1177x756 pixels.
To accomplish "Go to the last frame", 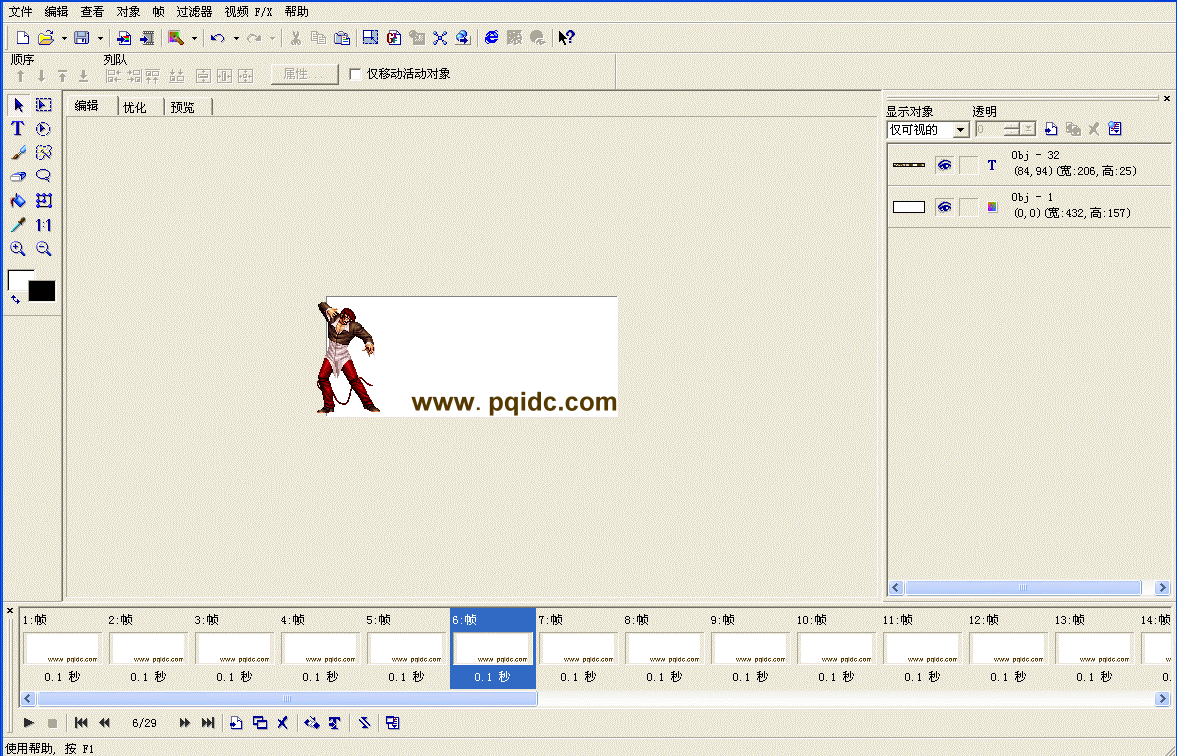I will click(208, 723).
